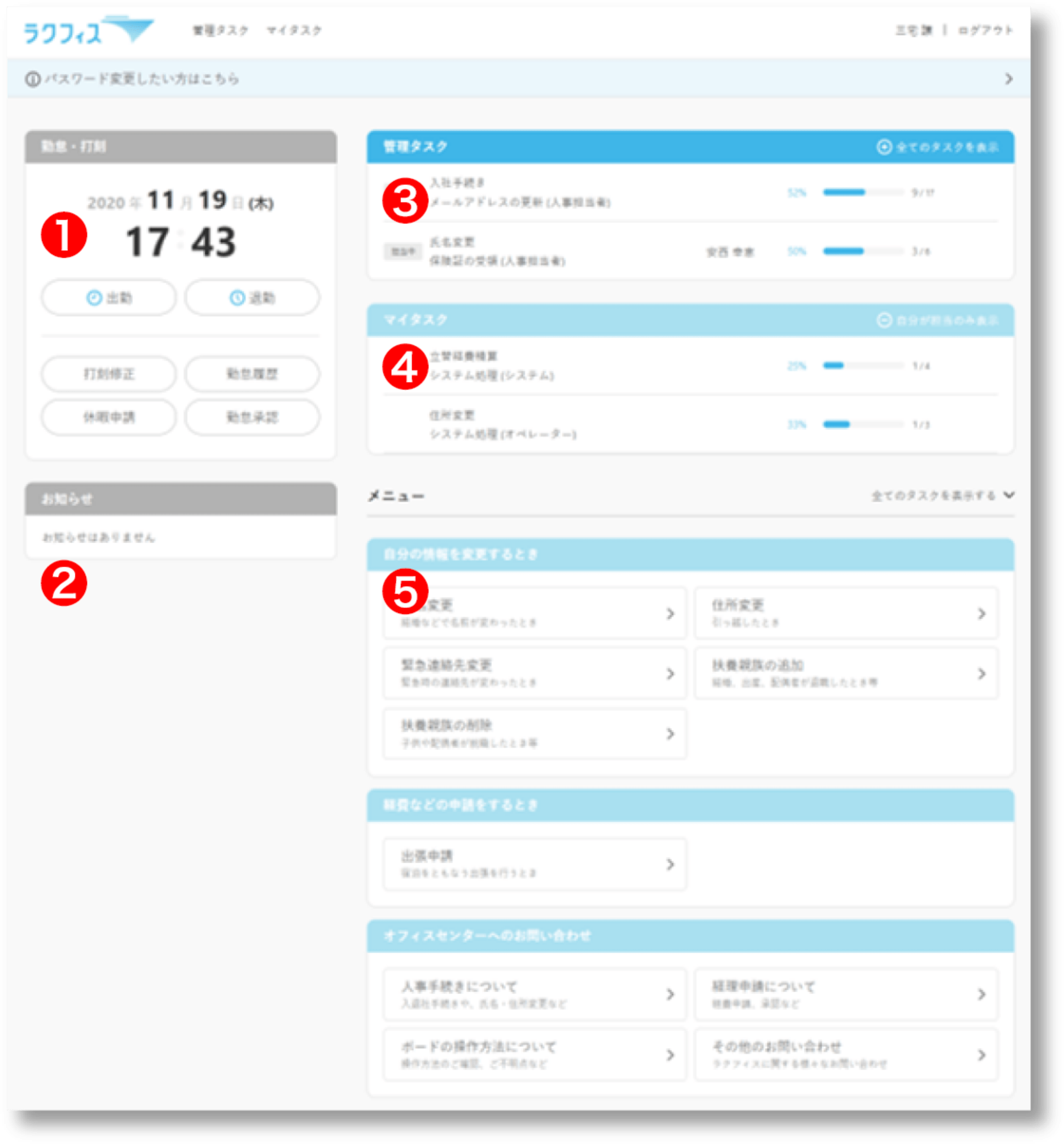Open the システム処理 (システム) task row
This screenshot has height=1144, width=1064.
690,366
